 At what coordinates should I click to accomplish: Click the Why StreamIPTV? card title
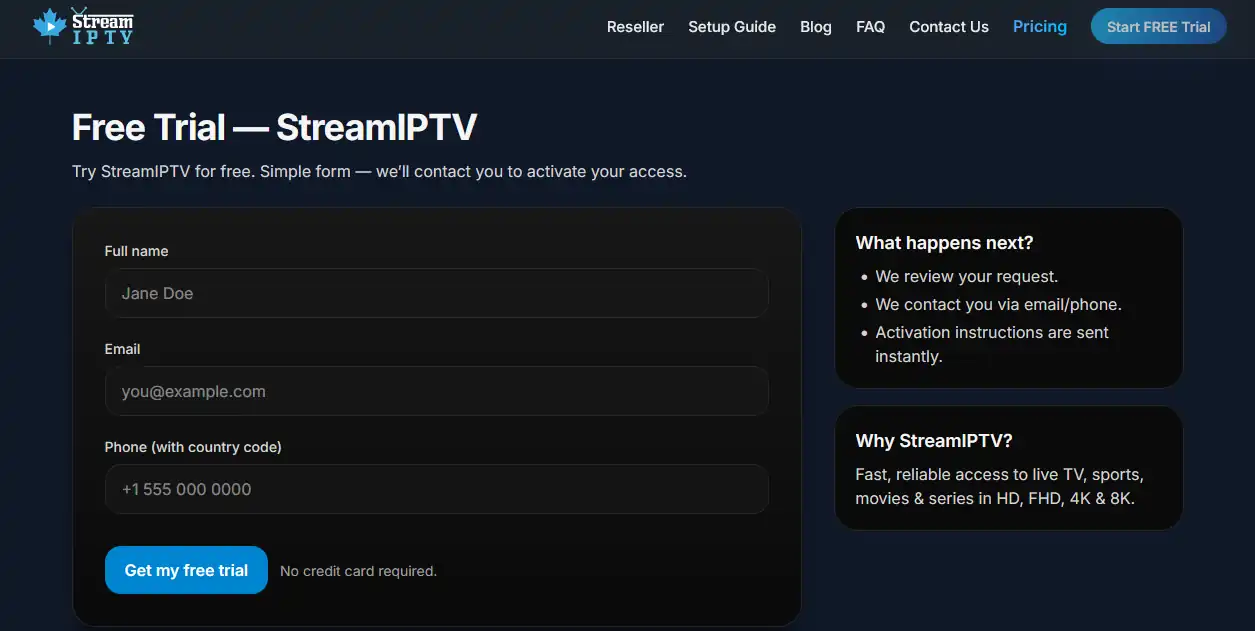coord(934,441)
